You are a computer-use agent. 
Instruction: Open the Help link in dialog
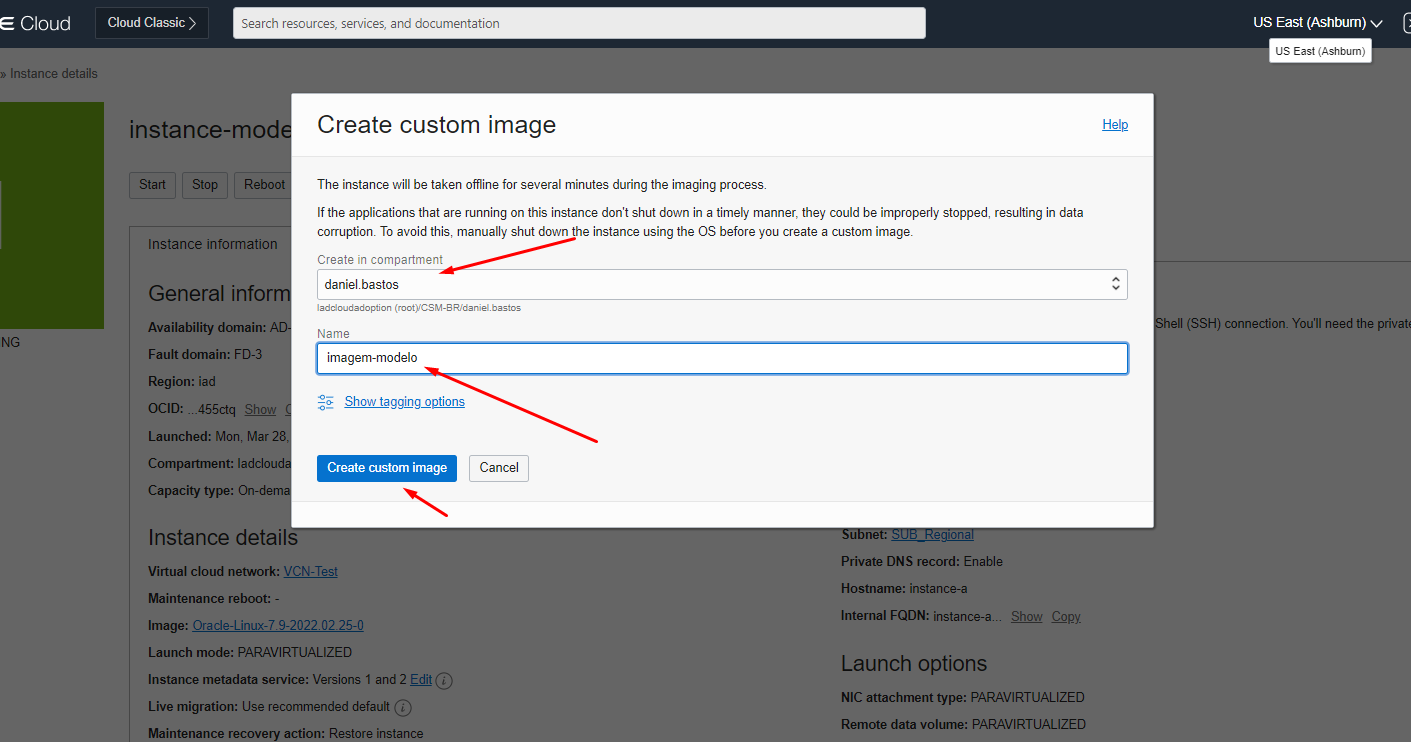tap(1115, 125)
